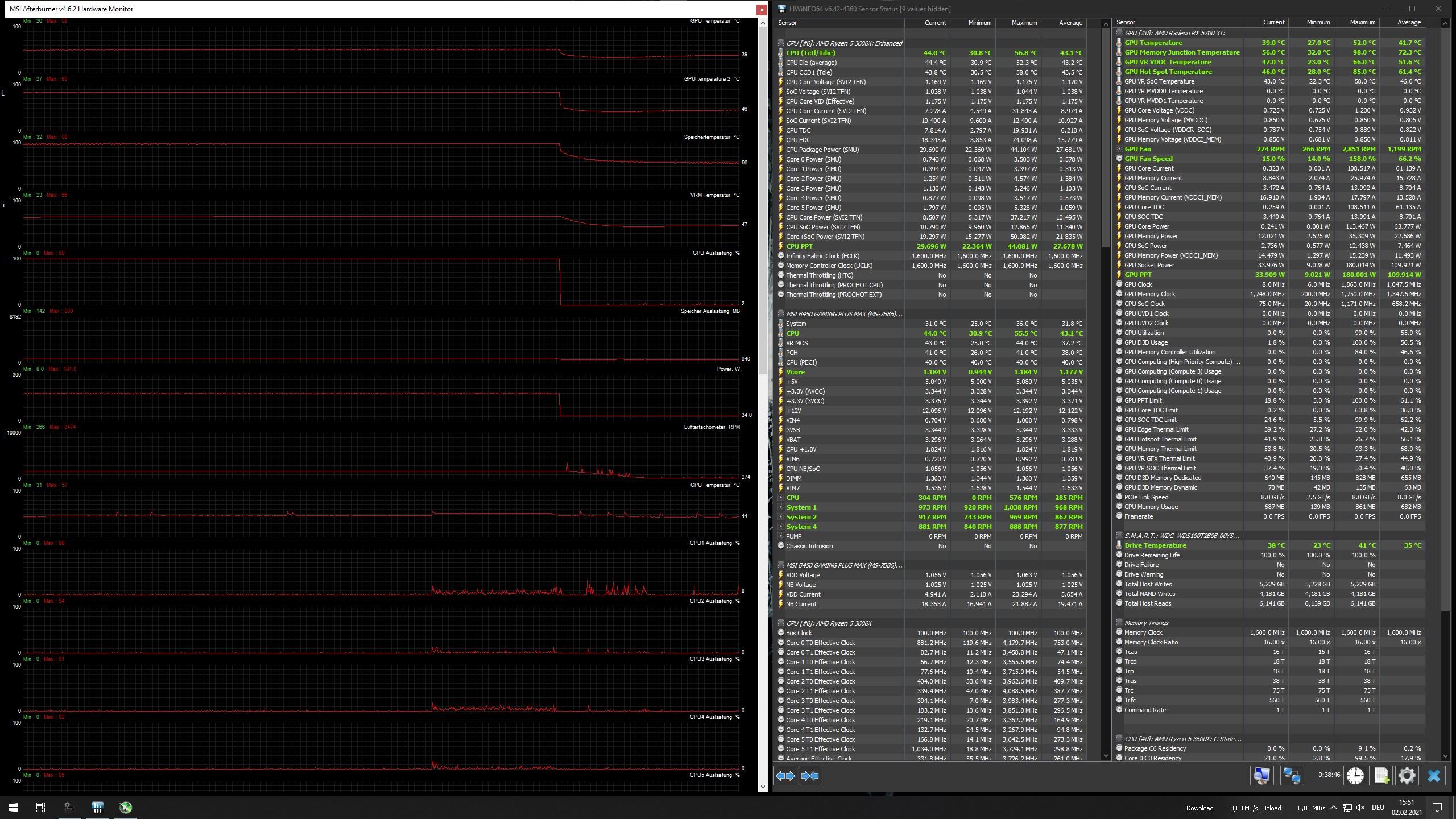
Task: Show hidden system tray icons chevron
Action: (1334, 808)
